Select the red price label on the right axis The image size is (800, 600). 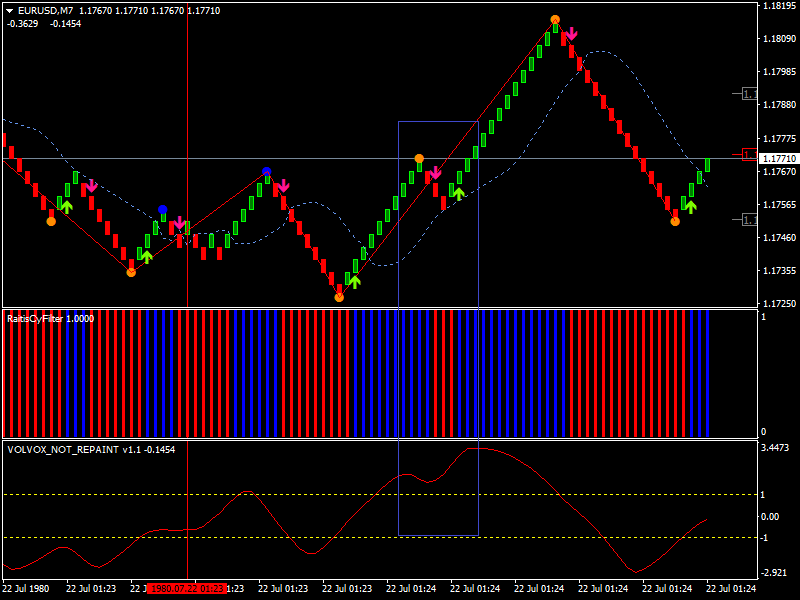(x=749, y=154)
